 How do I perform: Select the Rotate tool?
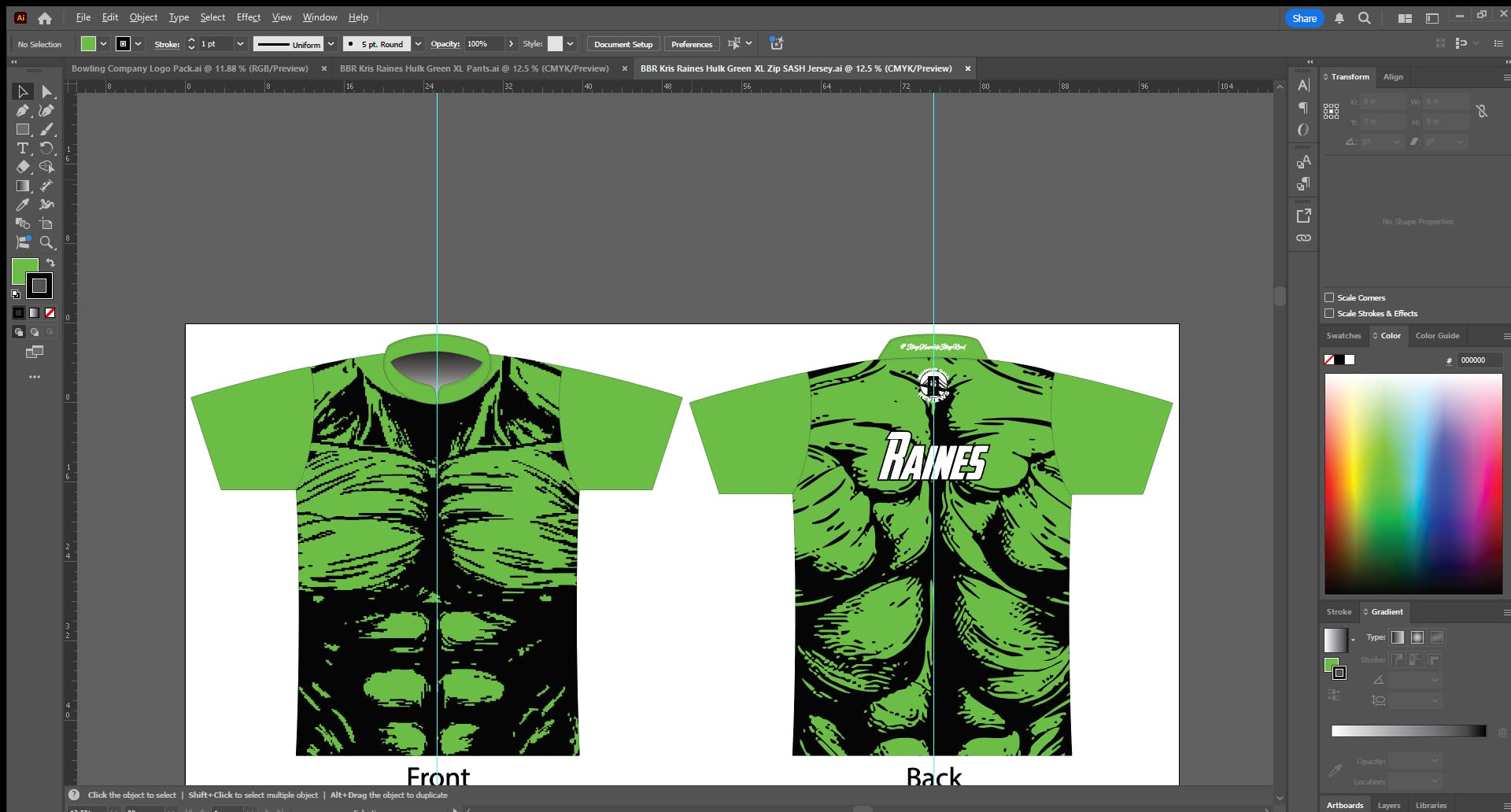46,149
